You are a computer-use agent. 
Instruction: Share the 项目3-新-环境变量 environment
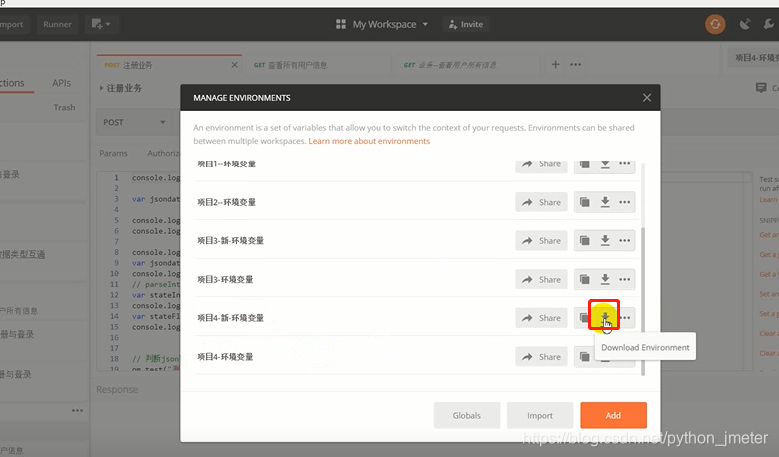pos(541,240)
